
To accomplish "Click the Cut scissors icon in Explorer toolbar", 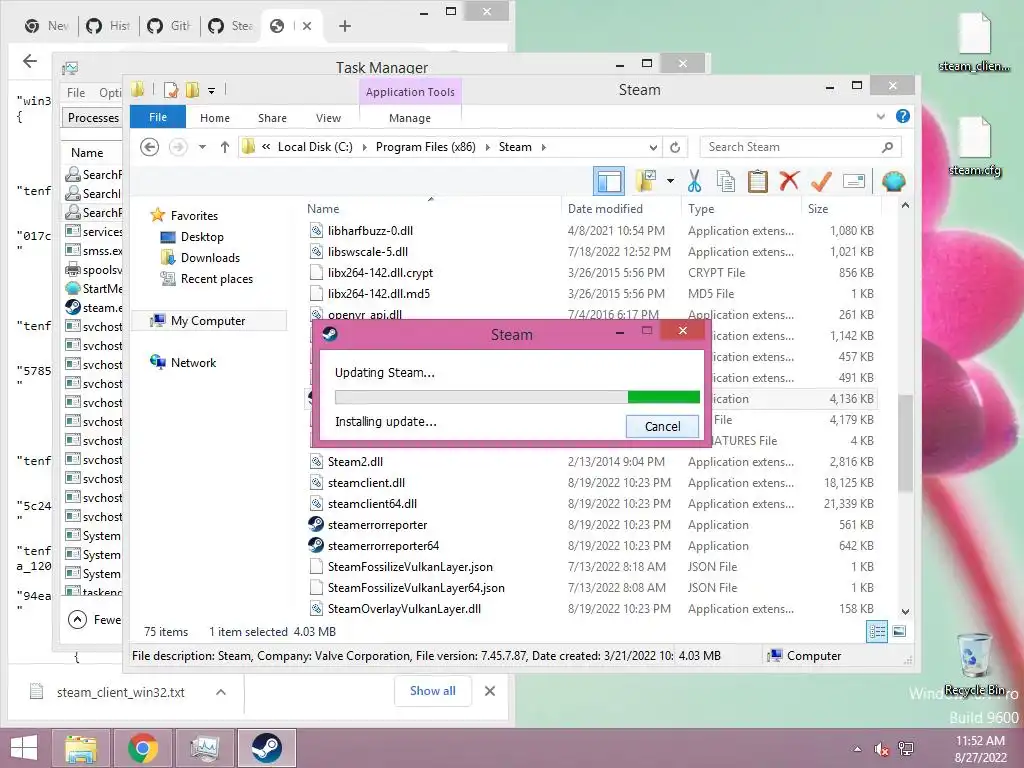I will (x=694, y=181).
